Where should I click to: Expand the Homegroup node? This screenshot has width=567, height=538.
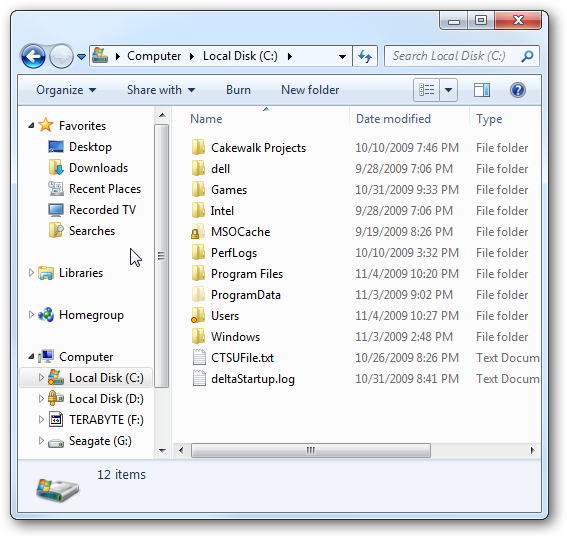pos(31,315)
